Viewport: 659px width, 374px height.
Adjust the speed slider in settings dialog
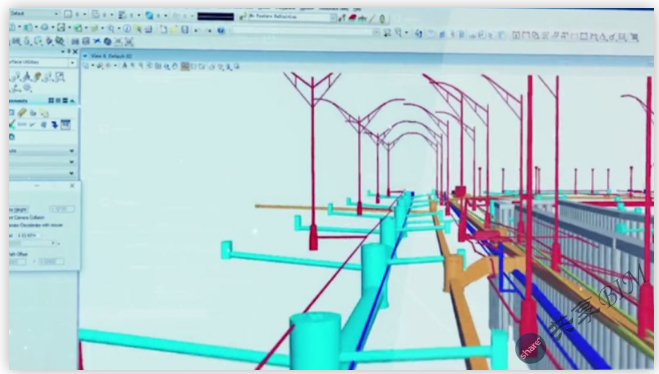pyautogui.click(x=32, y=243)
